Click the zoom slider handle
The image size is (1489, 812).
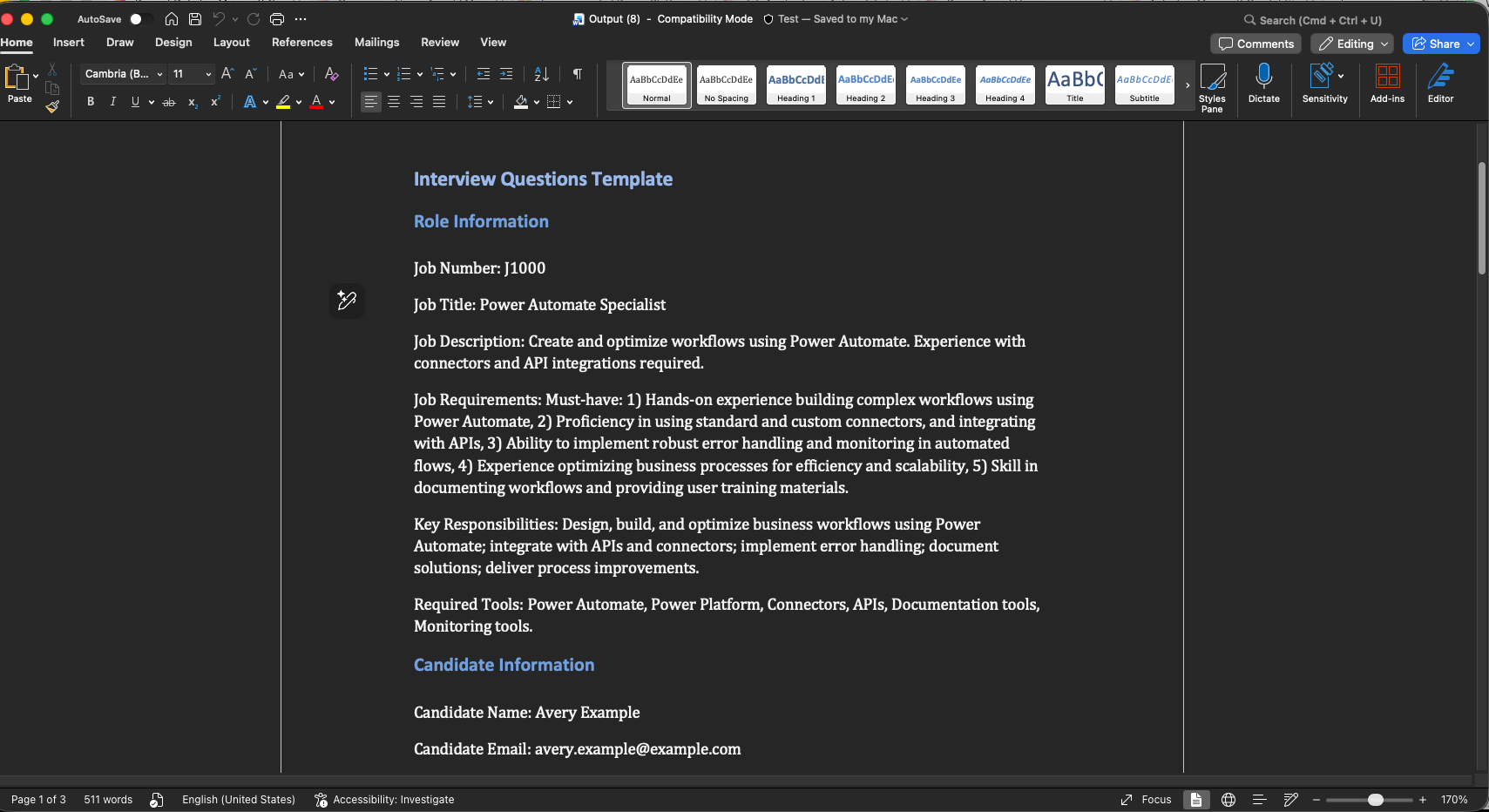1376,800
